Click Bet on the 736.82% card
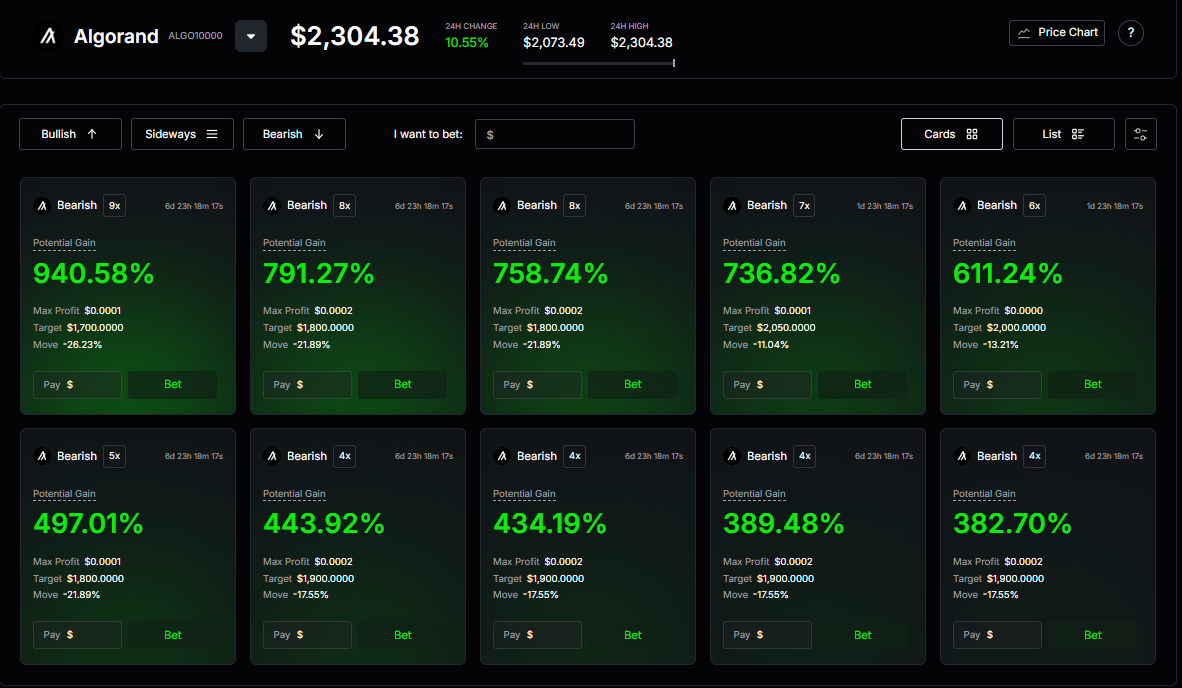 [x=862, y=384]
